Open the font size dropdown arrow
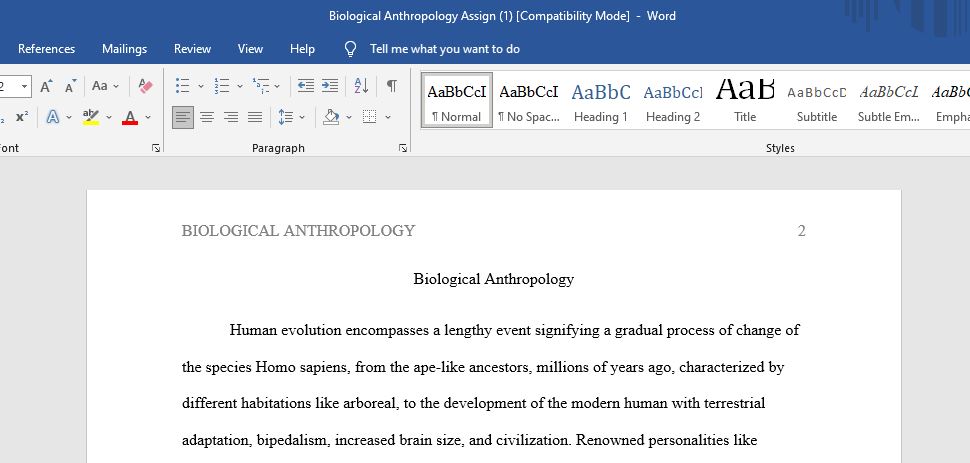Image resolution: width=970 pixels, height=463 pixels. tap(25, 86)
